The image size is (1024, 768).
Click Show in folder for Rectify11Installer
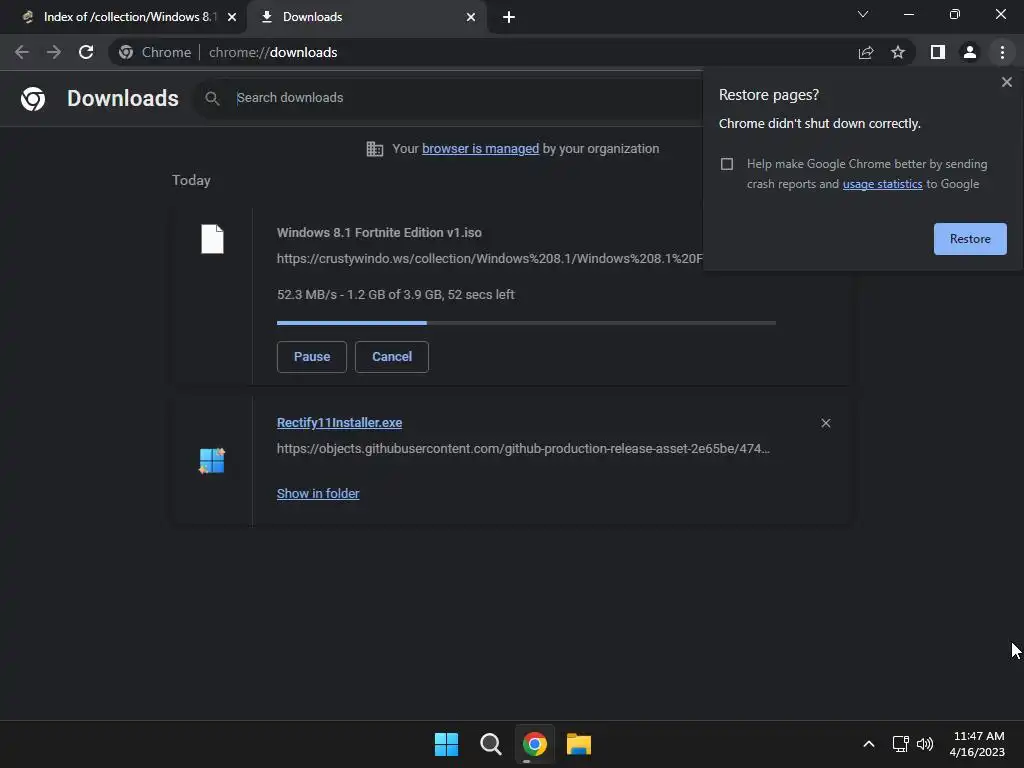coord(318,494)
